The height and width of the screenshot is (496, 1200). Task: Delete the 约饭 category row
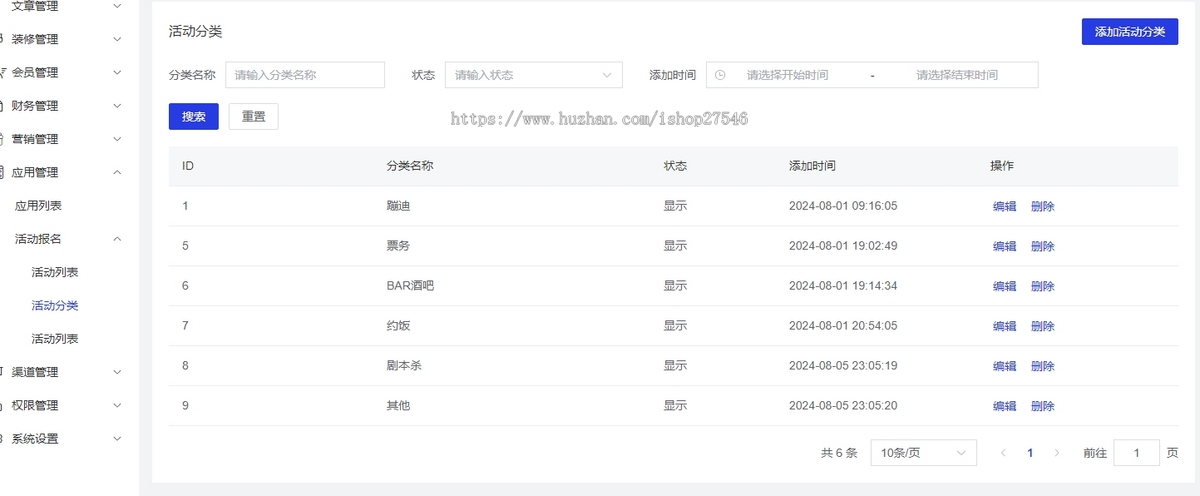1042,326
